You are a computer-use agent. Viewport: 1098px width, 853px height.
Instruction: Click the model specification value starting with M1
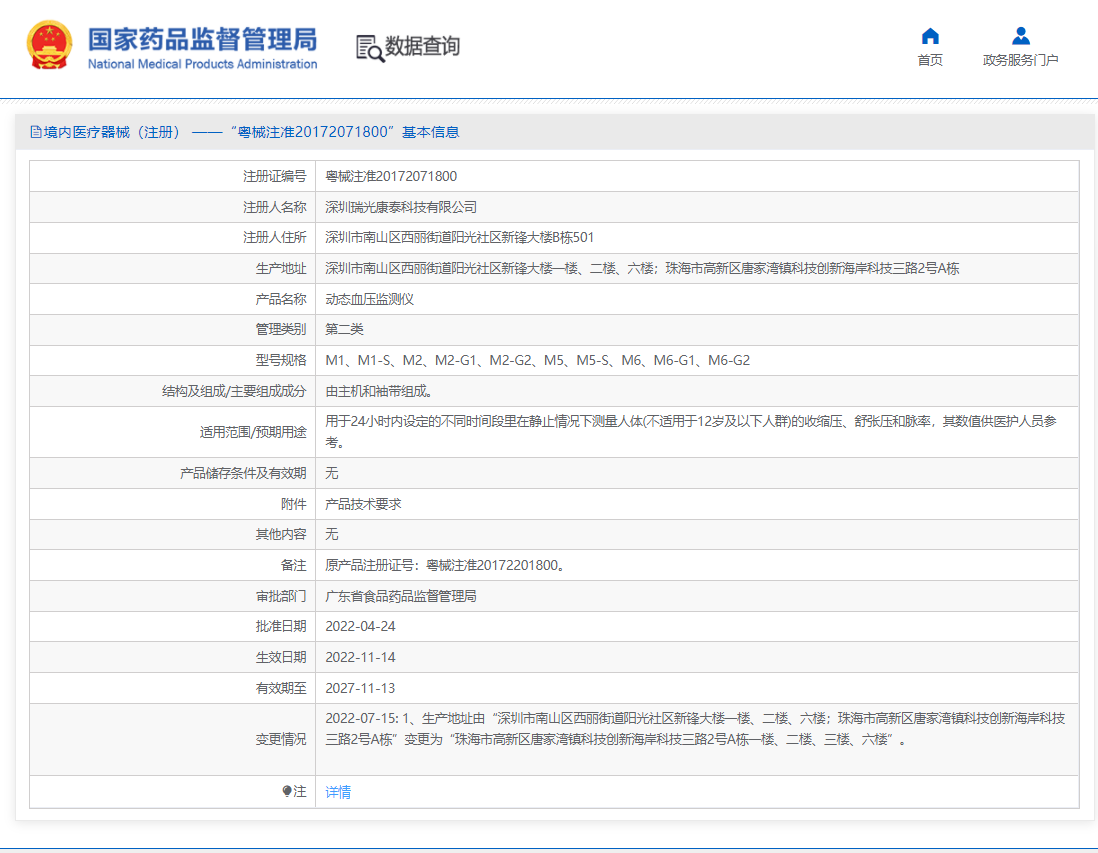point(537,360)
